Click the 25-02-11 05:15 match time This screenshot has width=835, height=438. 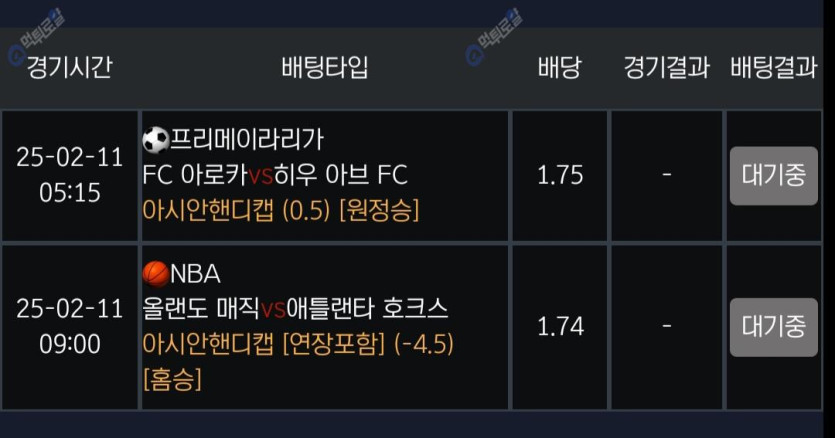point(69,175)
